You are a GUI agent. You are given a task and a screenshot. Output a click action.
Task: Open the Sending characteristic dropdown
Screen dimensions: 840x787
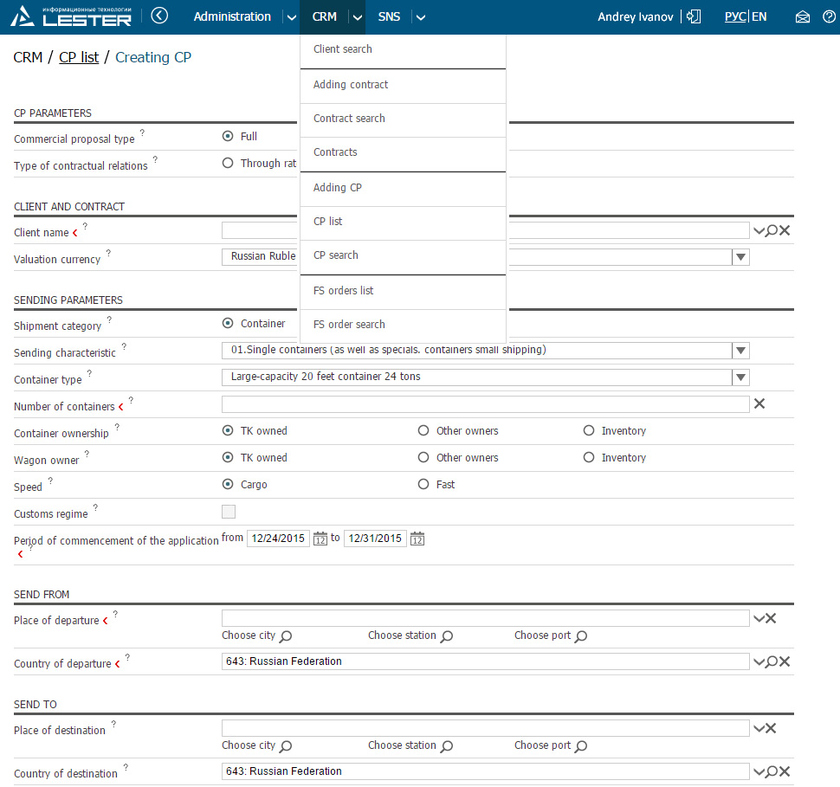(x=740, y=351)
